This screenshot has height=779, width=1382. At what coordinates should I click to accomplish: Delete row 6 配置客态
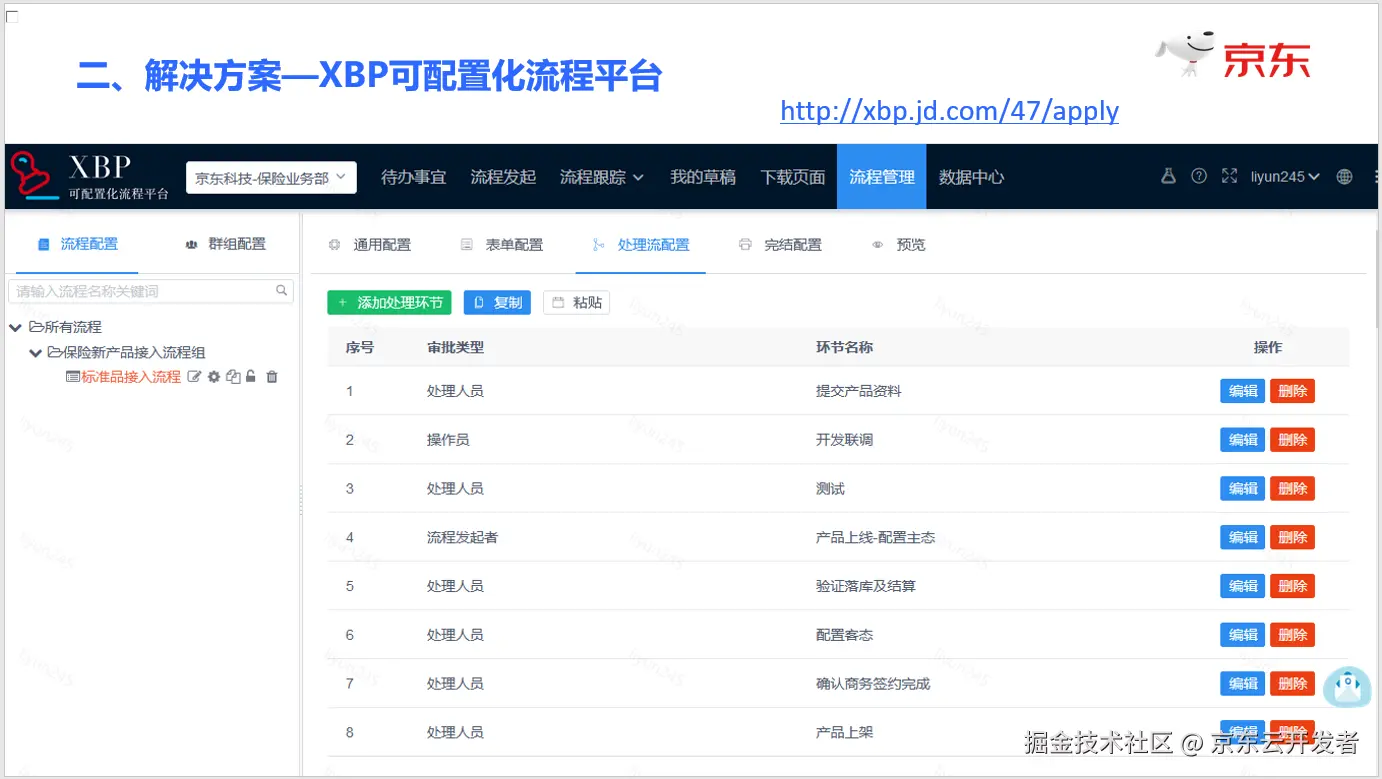[1292, 635]
